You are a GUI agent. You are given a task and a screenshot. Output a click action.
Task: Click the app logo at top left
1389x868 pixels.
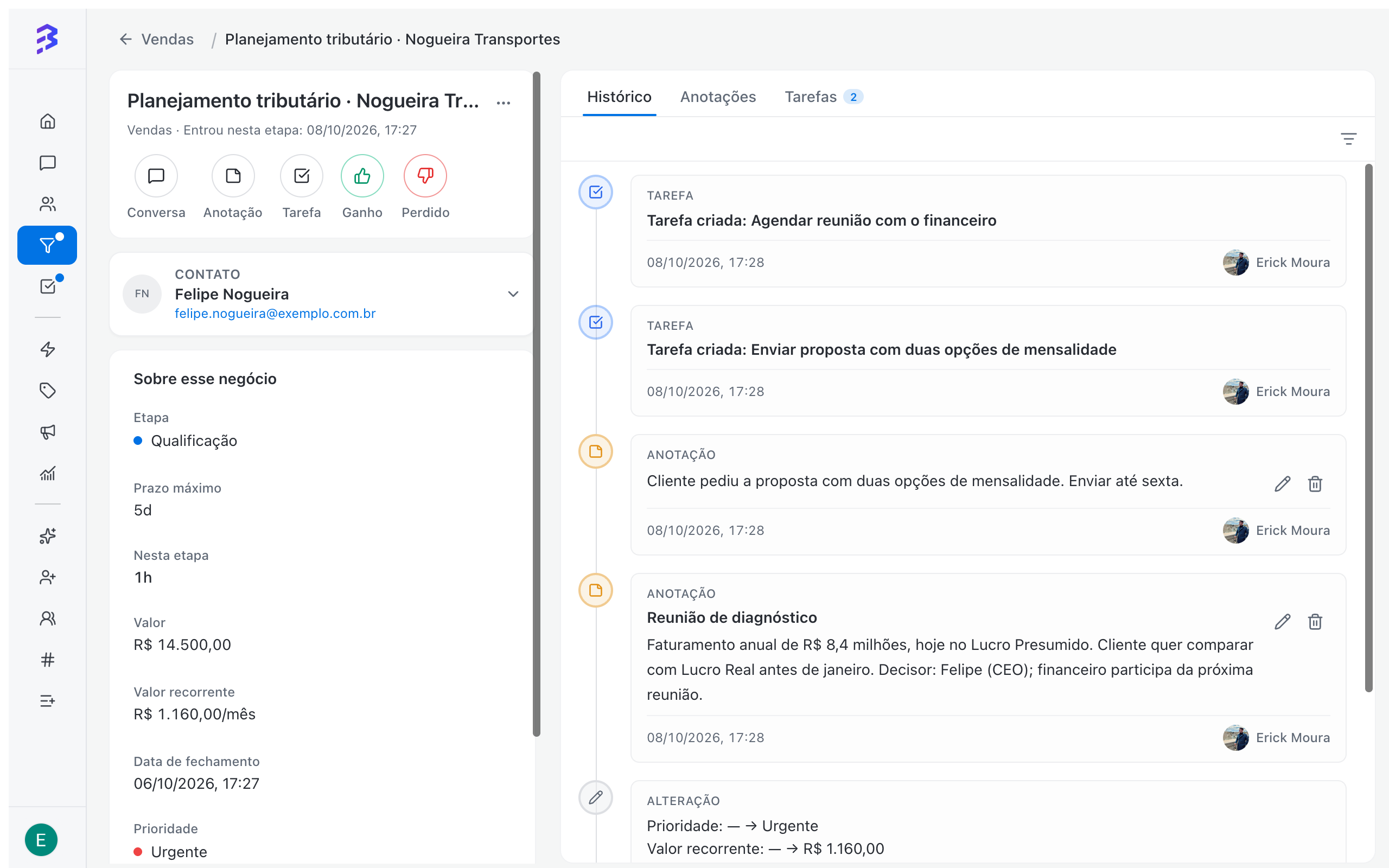click(x=47, y=39)
